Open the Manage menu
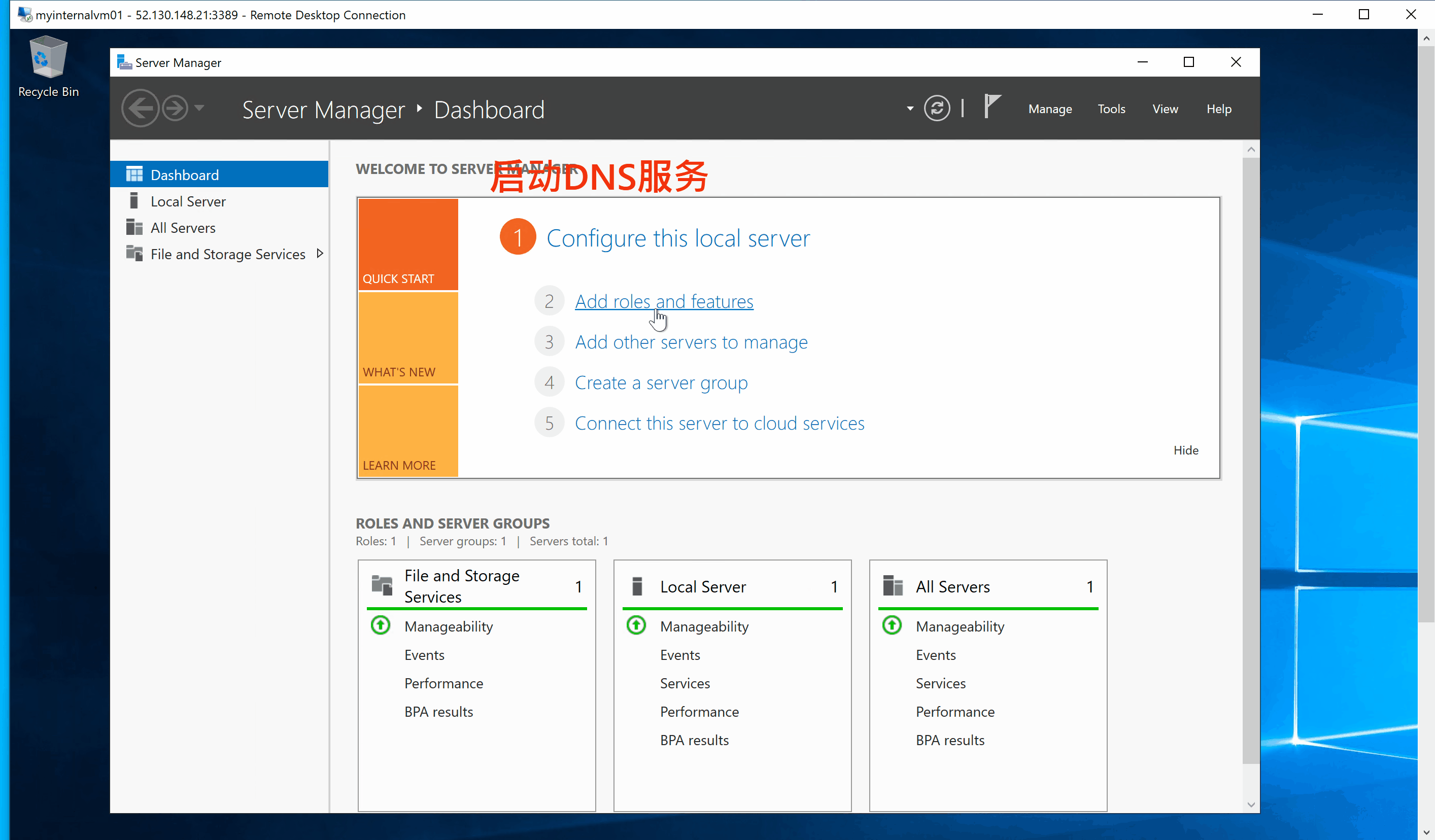This screenshot has width=1435, height=840. click(x=1049, y=109)
